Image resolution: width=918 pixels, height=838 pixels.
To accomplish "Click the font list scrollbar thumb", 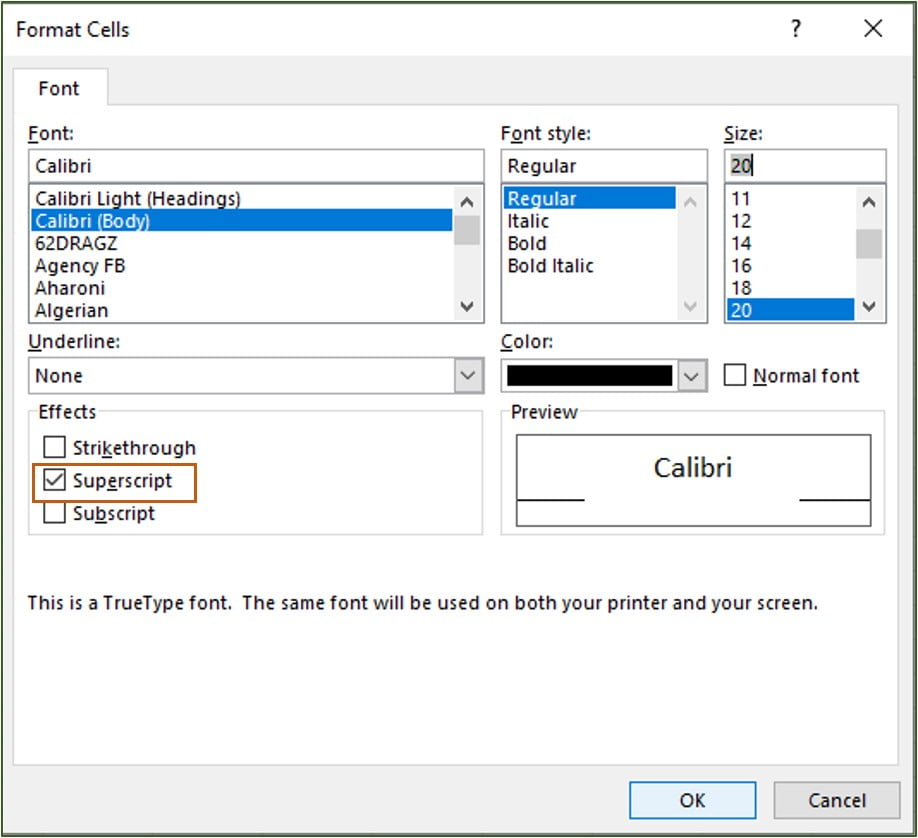I will point(467,230).
